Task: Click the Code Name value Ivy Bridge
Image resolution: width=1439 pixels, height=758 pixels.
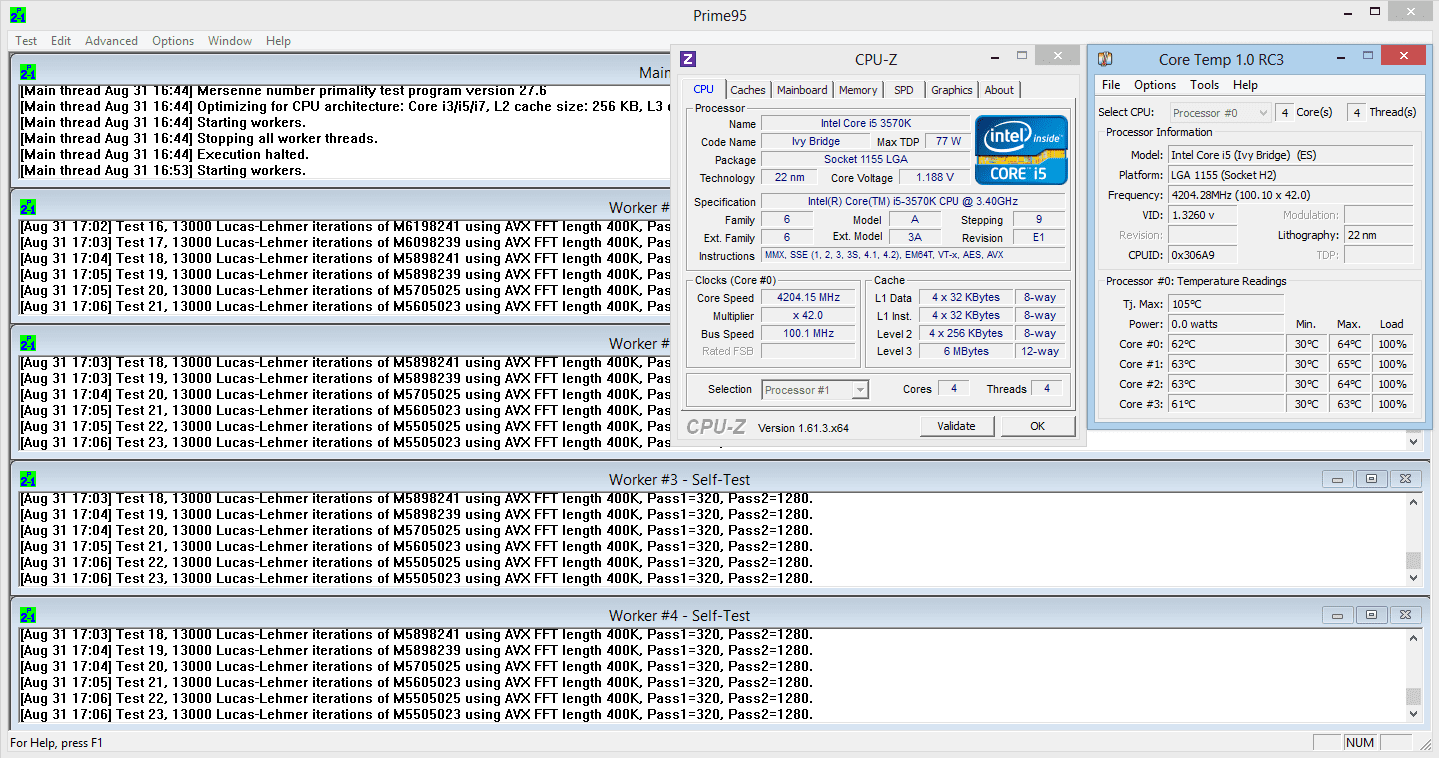Action: (x=816, y=142)
